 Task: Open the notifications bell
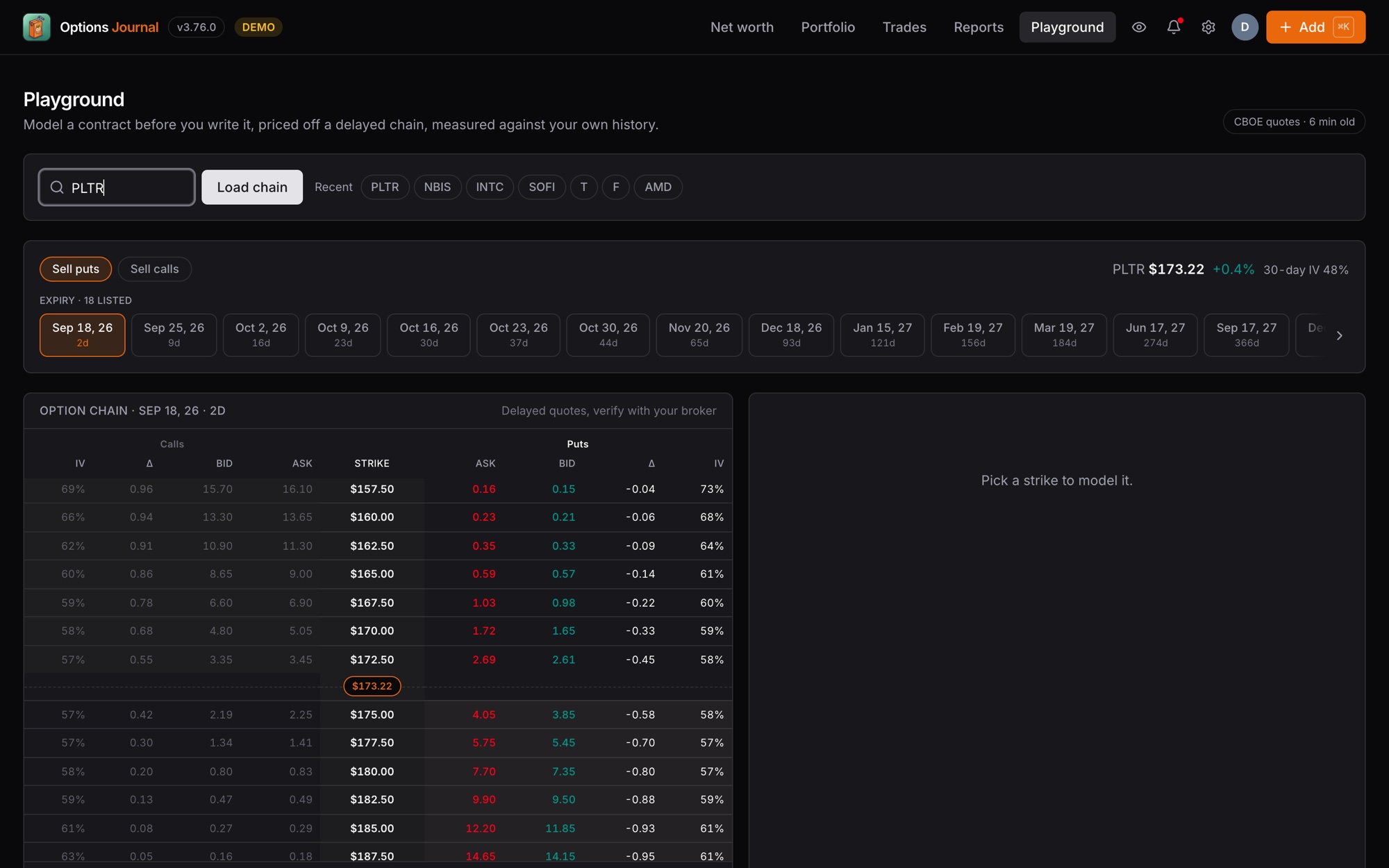tap(1174, 27)
